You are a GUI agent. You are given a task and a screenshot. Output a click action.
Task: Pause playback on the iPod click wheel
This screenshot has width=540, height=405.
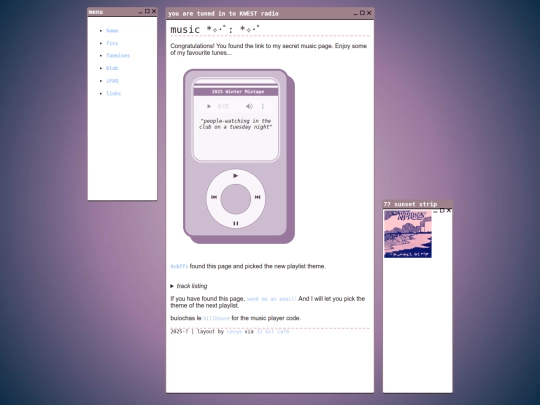(236, 224)
